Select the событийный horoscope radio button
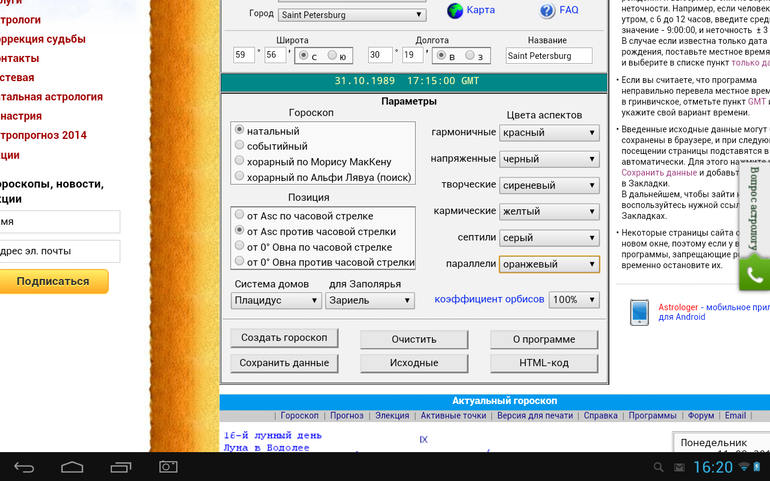 [239, 145]
